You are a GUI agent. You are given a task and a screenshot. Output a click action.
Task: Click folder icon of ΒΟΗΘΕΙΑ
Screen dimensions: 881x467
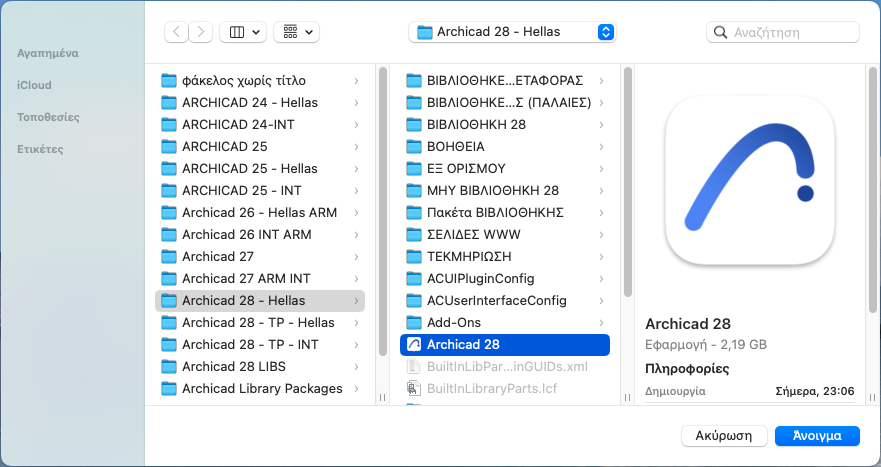pos(414,147)
